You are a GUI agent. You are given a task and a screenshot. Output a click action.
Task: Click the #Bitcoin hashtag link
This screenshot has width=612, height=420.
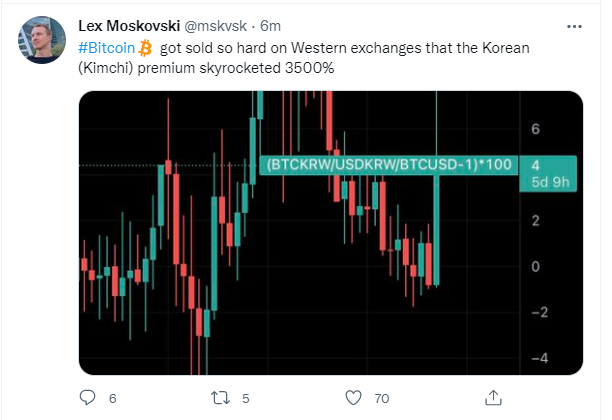[107, 48]
